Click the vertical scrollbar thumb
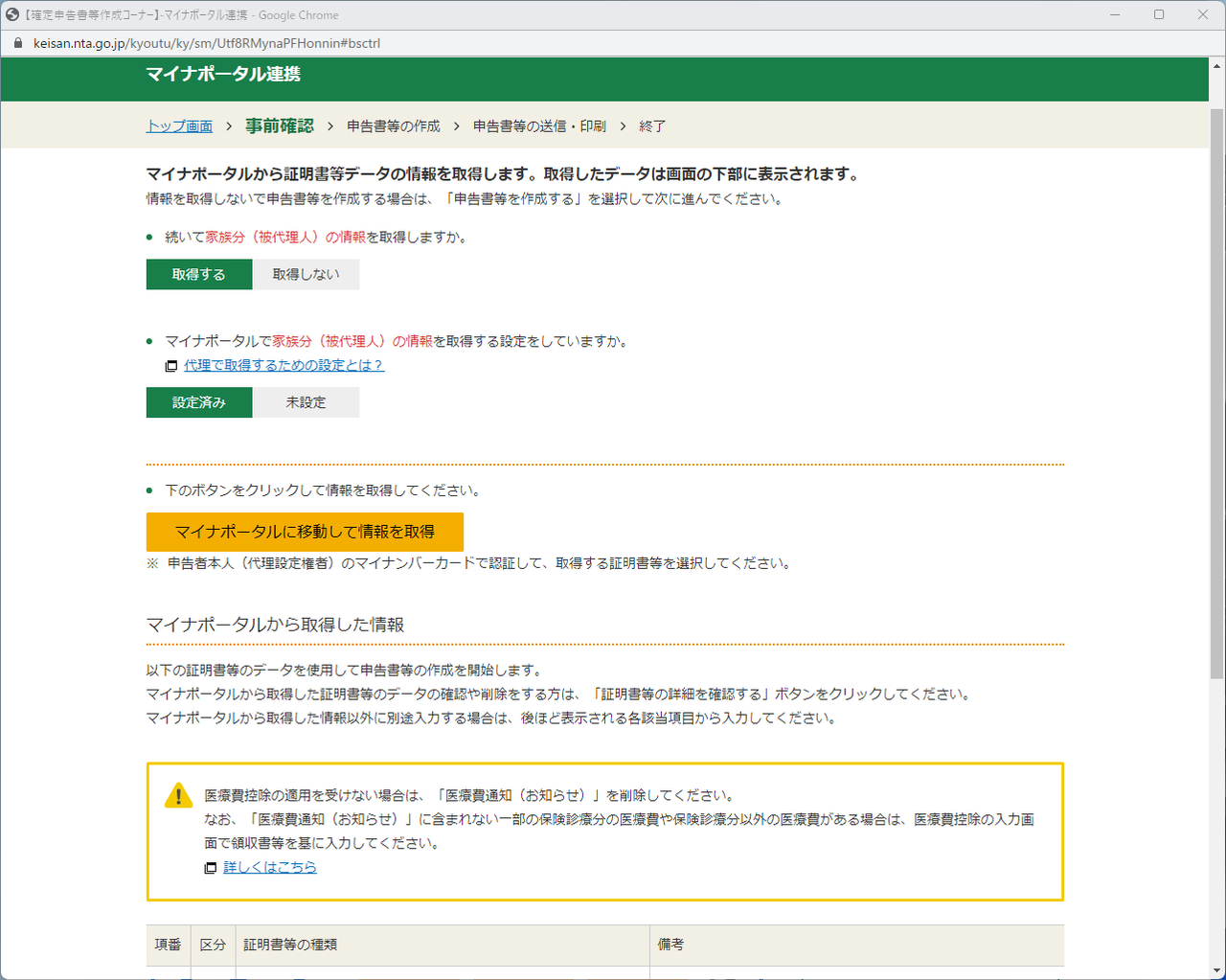Screen dimensions: 1226x980 click(1217, 393)
